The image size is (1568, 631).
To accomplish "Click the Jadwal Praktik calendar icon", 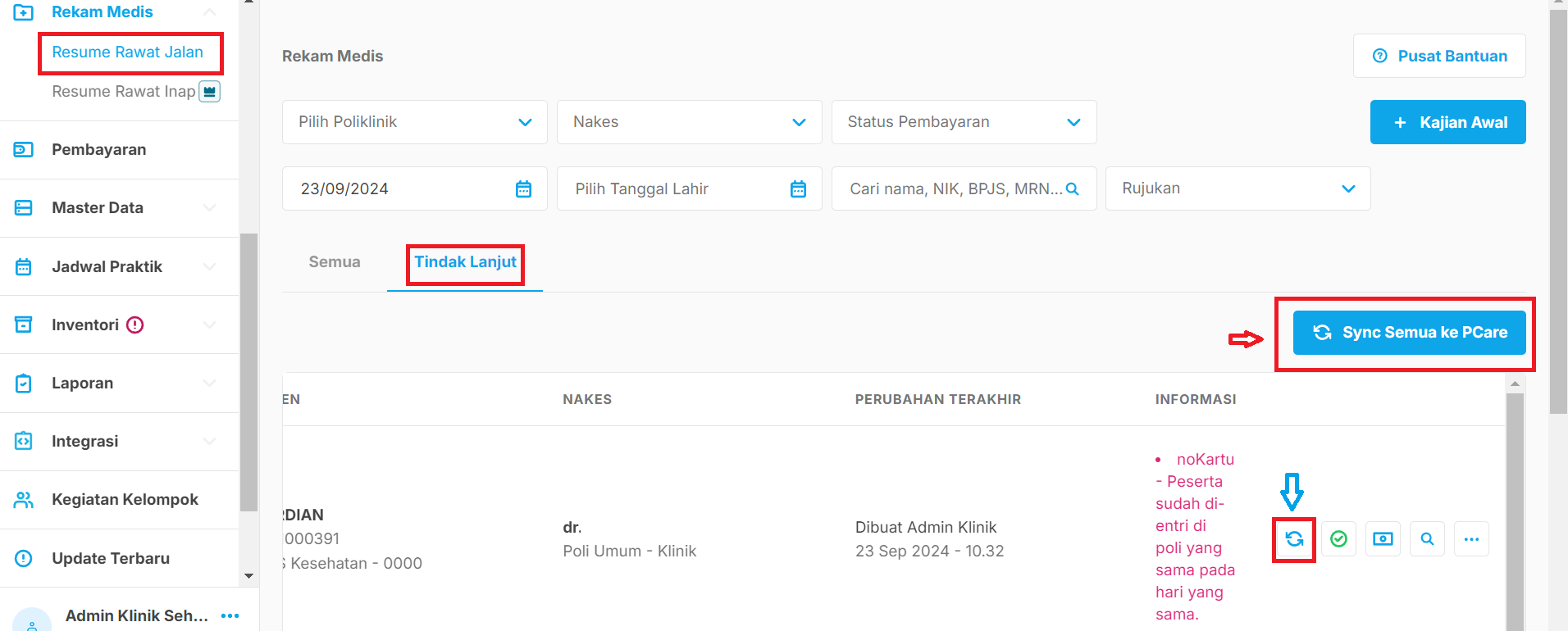I will (x=24, y=267).
